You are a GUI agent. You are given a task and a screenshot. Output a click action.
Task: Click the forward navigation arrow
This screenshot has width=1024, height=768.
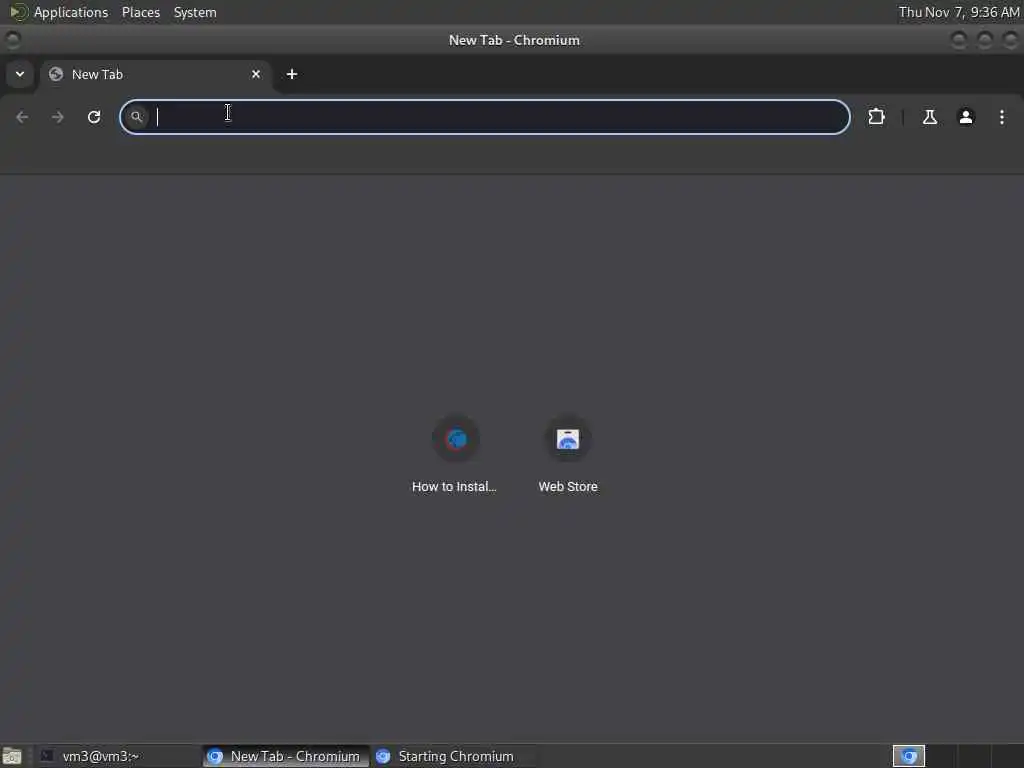click(57, 117)
